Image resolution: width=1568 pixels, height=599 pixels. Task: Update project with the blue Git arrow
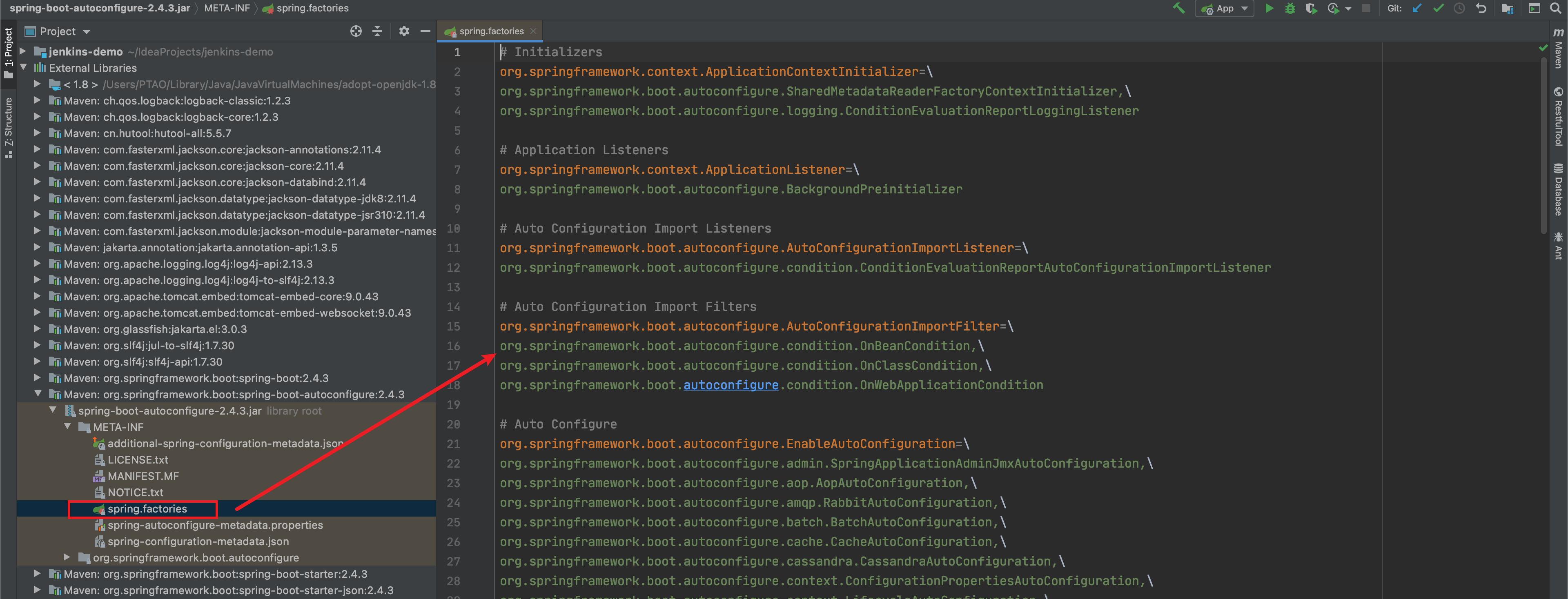coord(1418,9)
